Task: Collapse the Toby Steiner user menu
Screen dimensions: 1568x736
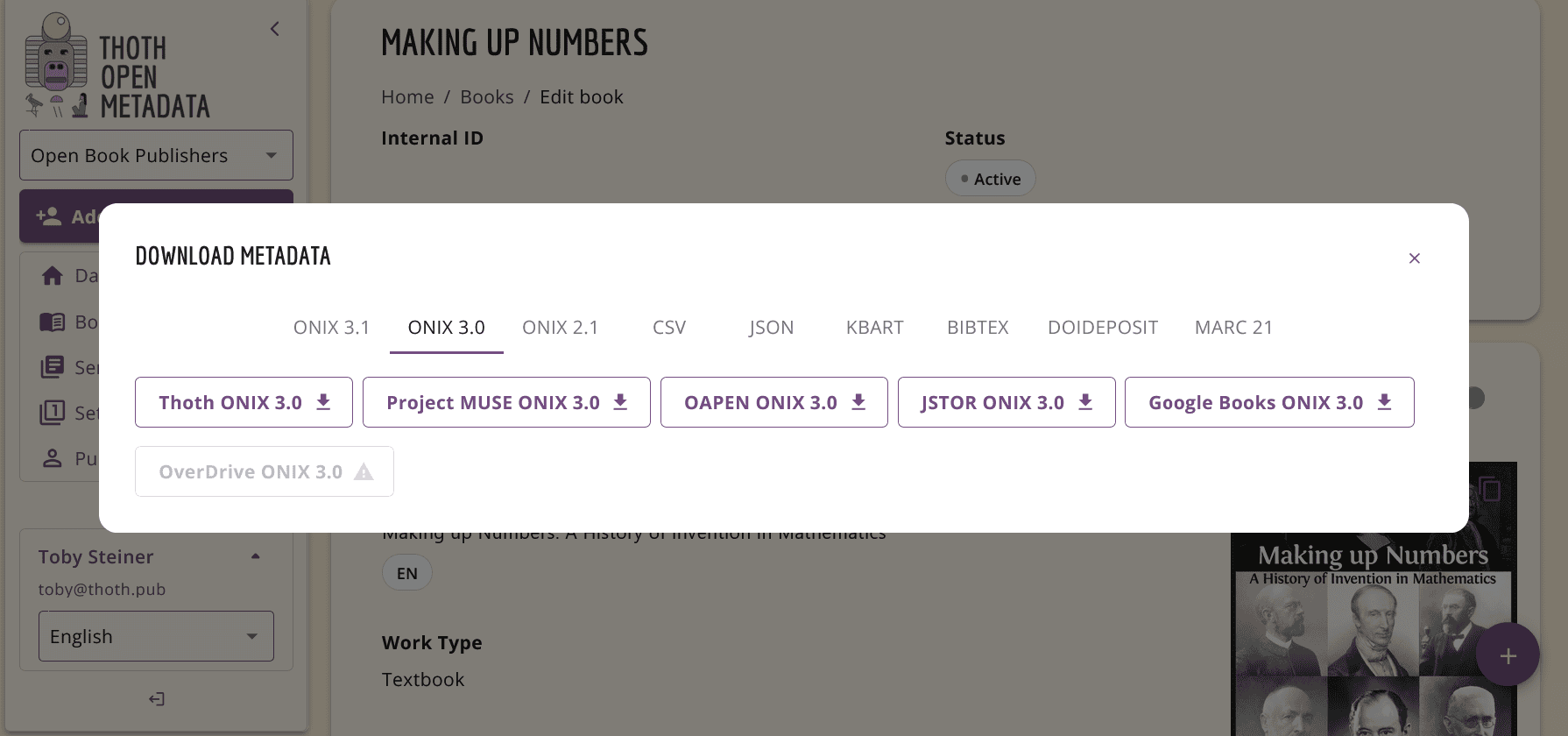Action: pos(255,556)
